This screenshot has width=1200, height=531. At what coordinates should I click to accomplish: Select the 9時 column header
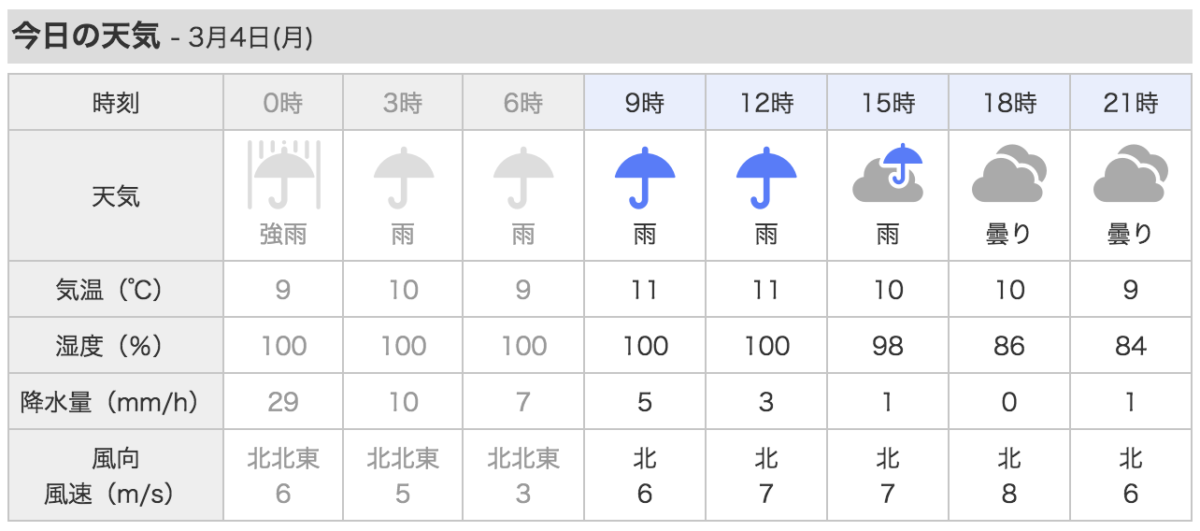tap(645, 102)
